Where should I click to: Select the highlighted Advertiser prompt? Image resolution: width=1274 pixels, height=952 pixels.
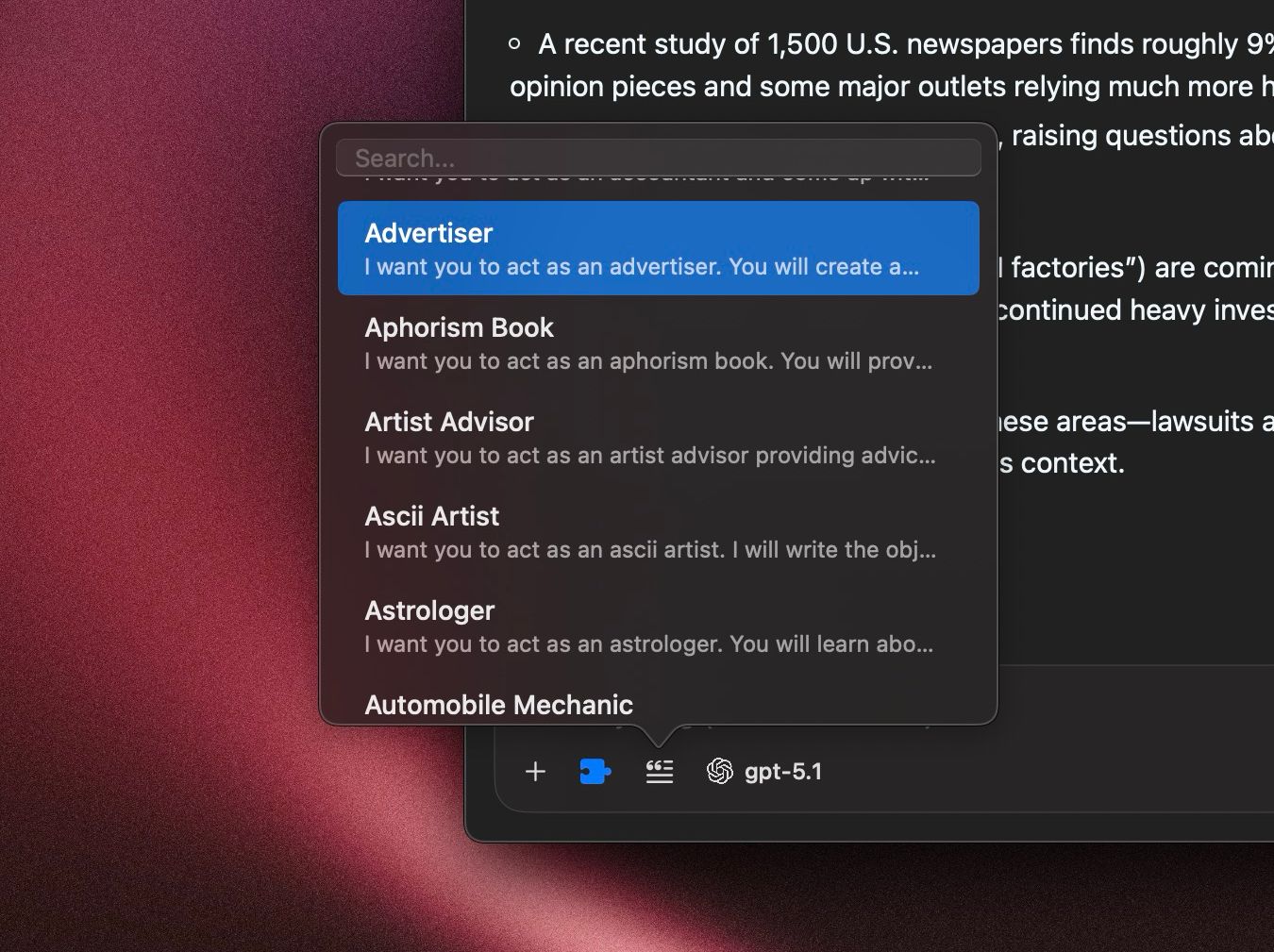658,248
